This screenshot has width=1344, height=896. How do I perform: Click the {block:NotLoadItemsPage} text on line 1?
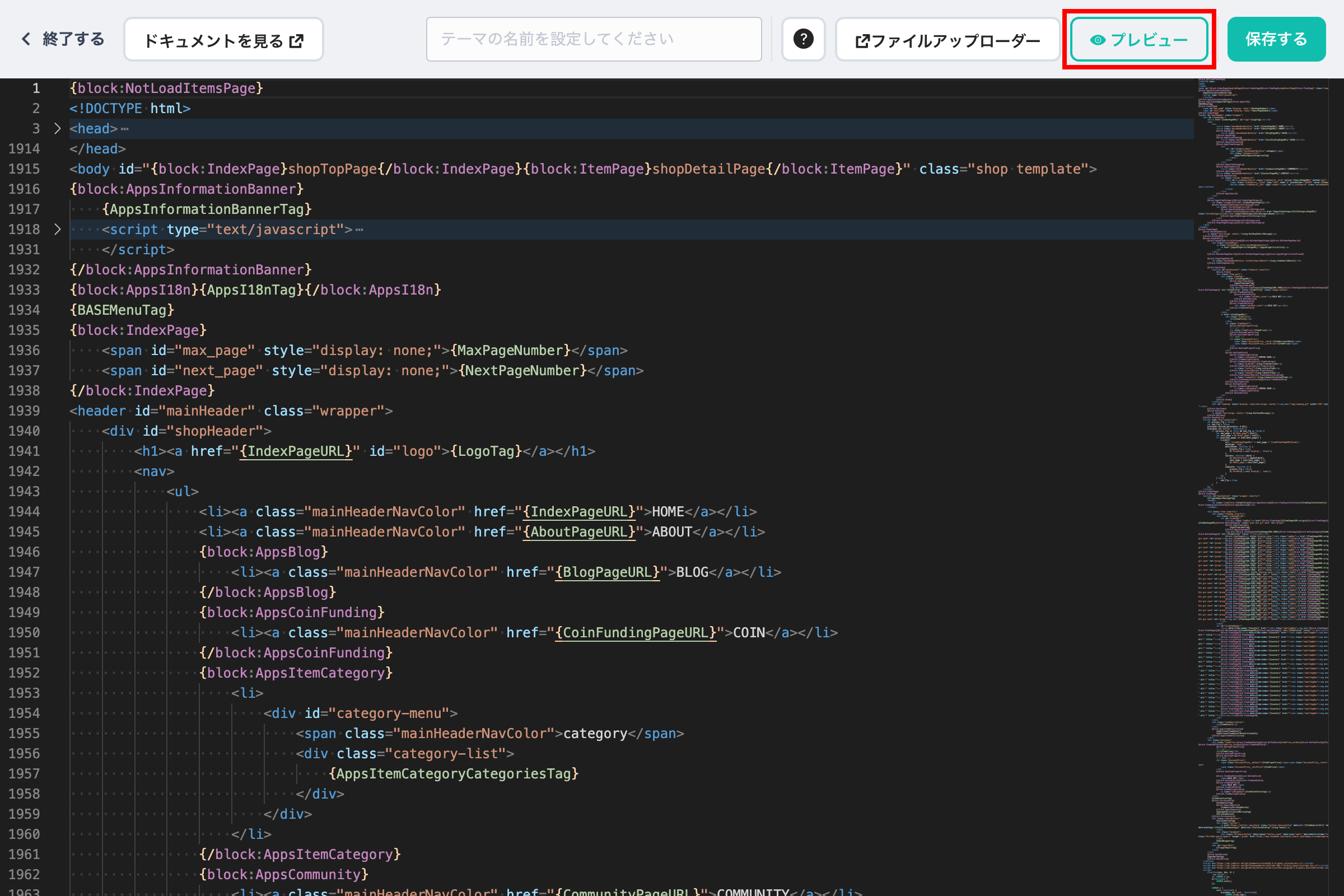[x=166, y=88]
